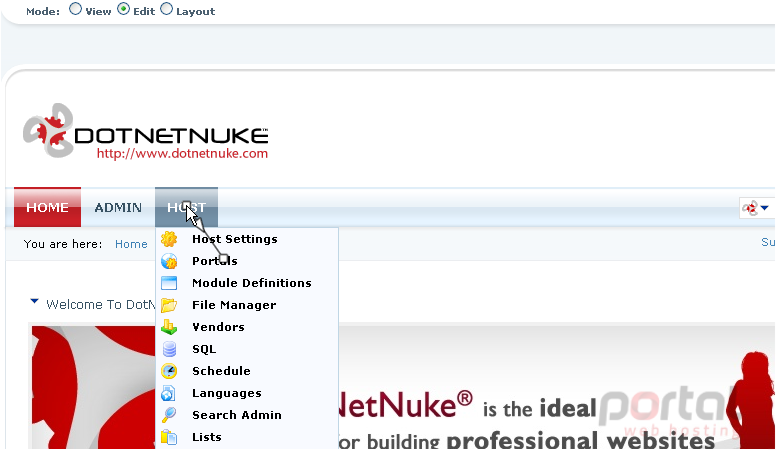776x450 pixels.
Task: Select the Edit mode radio button
Action: [x=123, y=9]
